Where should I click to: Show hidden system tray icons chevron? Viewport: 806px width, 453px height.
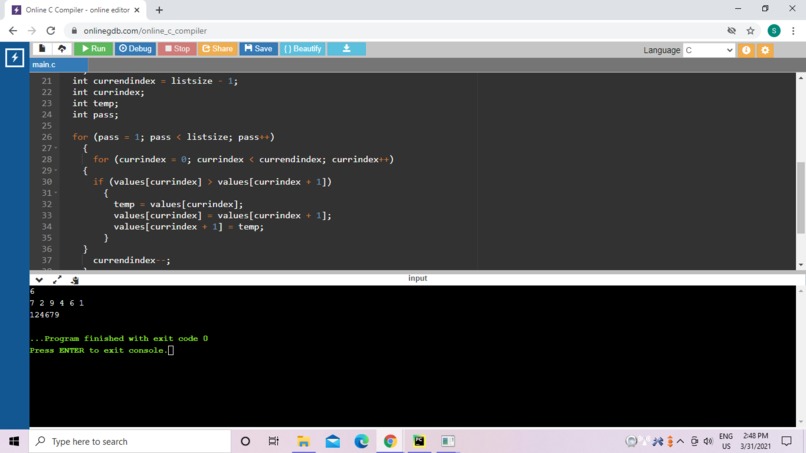680,441
